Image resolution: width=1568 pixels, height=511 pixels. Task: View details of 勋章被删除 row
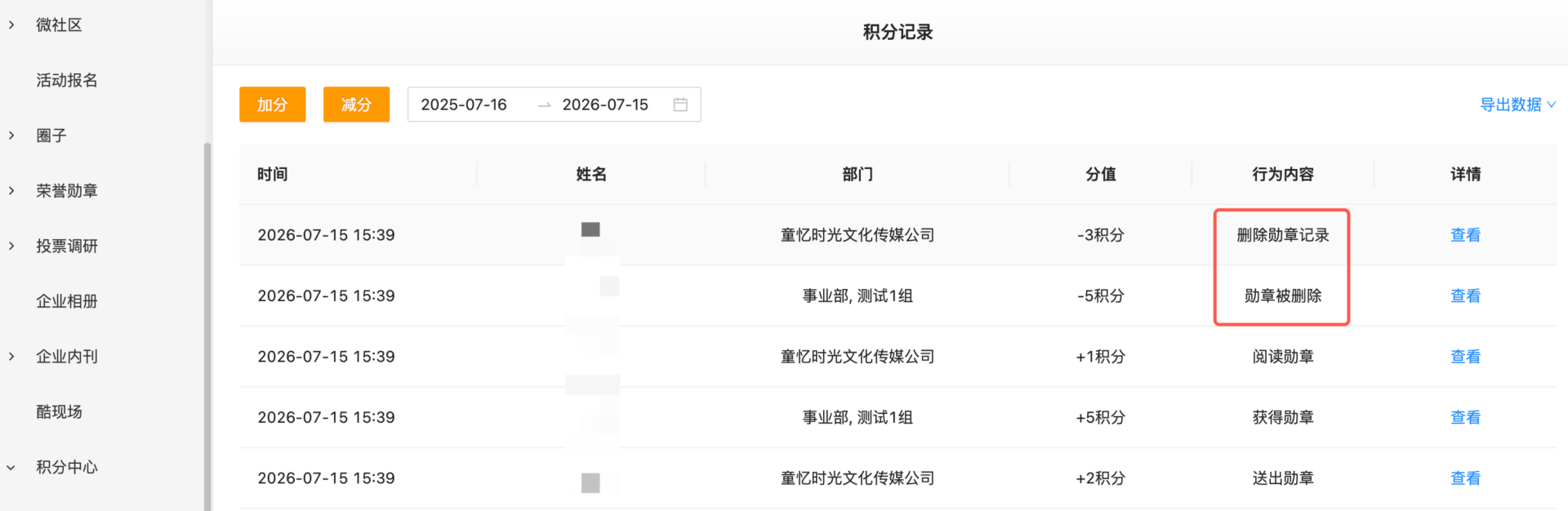[1465, 295]
